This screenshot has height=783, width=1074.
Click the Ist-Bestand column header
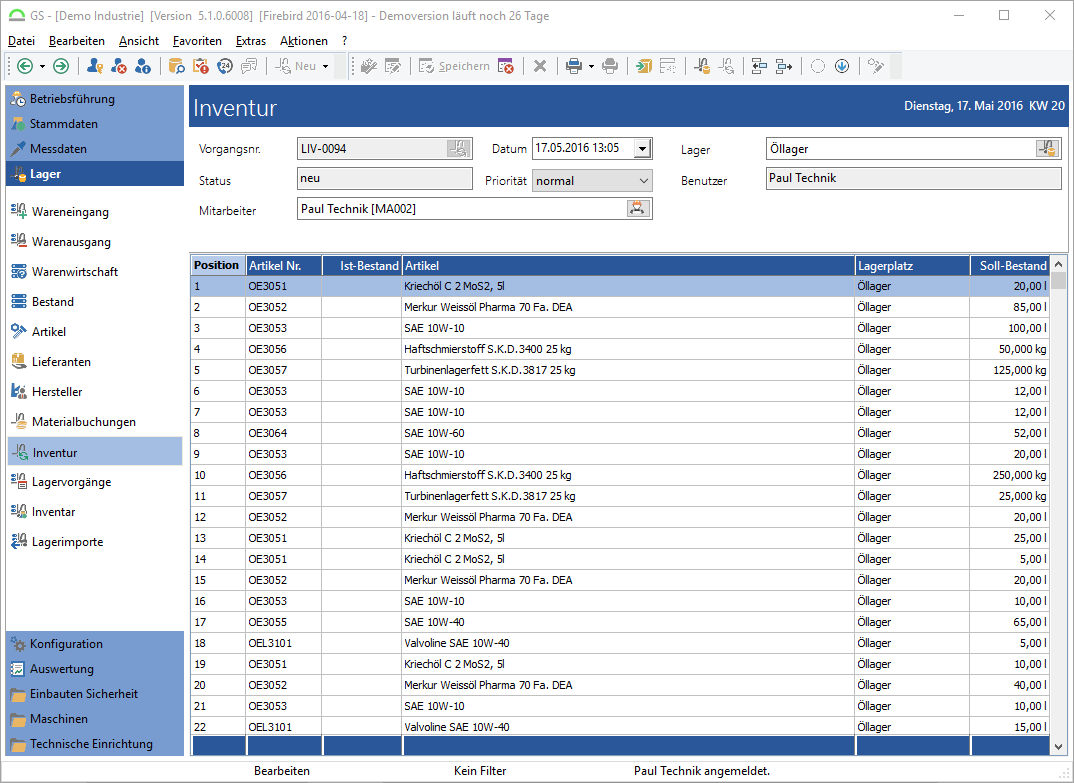point(362,266)
